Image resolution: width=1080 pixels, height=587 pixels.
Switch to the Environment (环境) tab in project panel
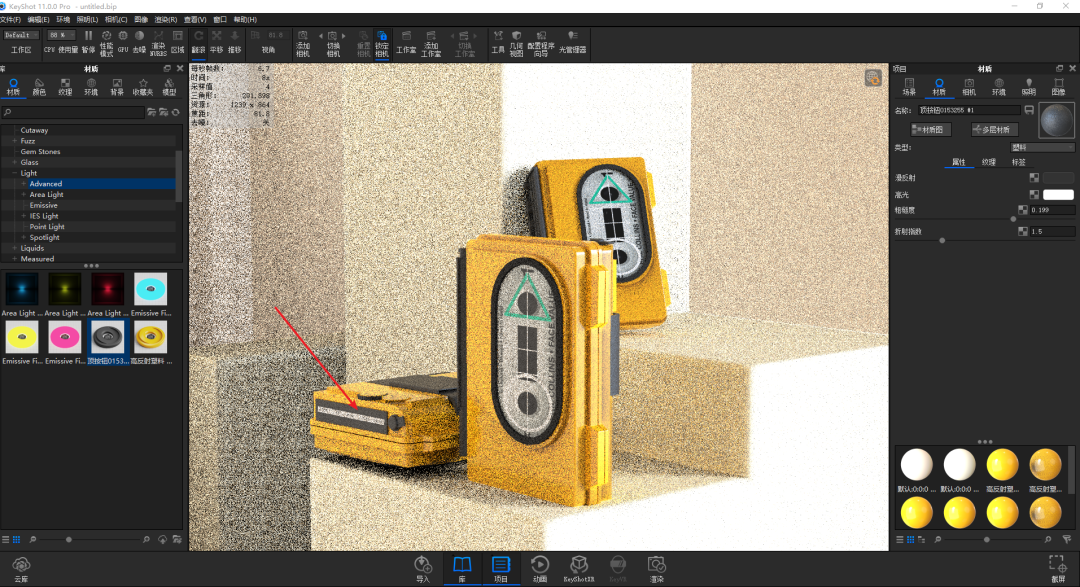click(x=998, y=86)
